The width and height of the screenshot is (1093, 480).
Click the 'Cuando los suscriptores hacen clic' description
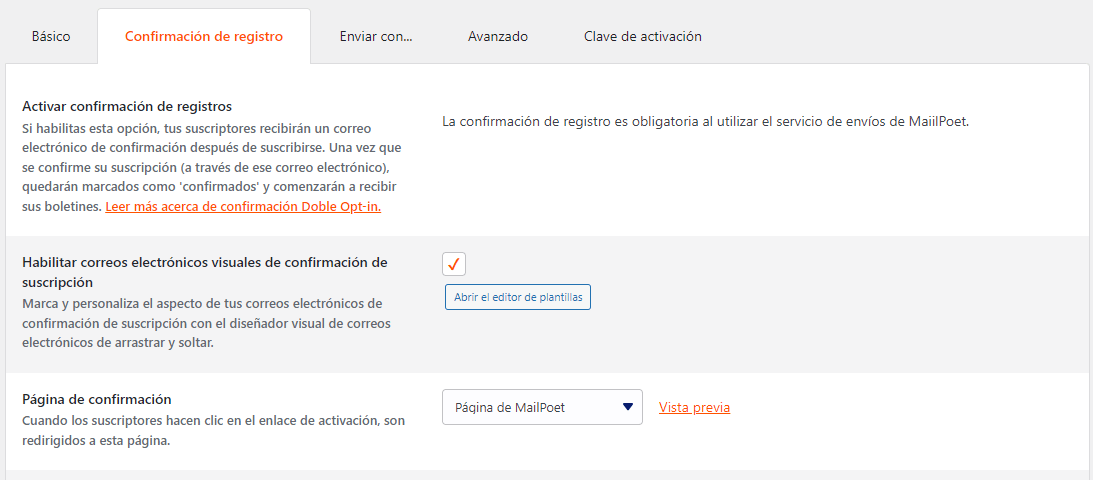[214, 431]
